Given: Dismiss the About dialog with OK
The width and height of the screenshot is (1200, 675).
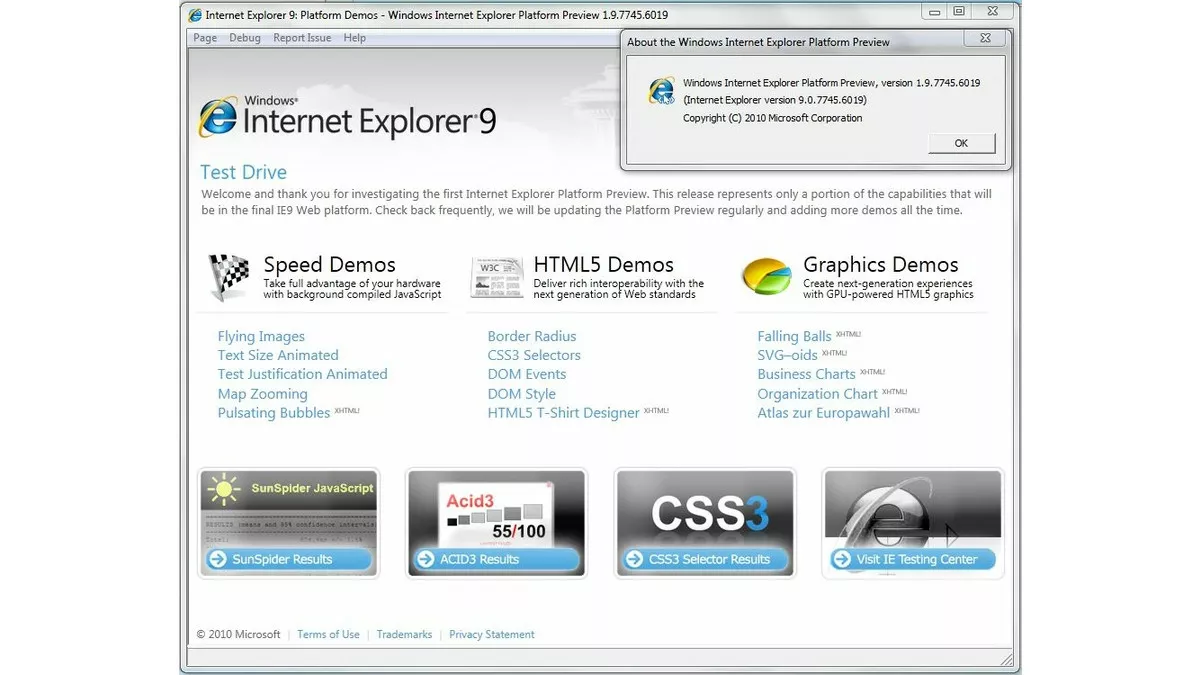Looking at the screenshot, I should (x=960, y=143).
